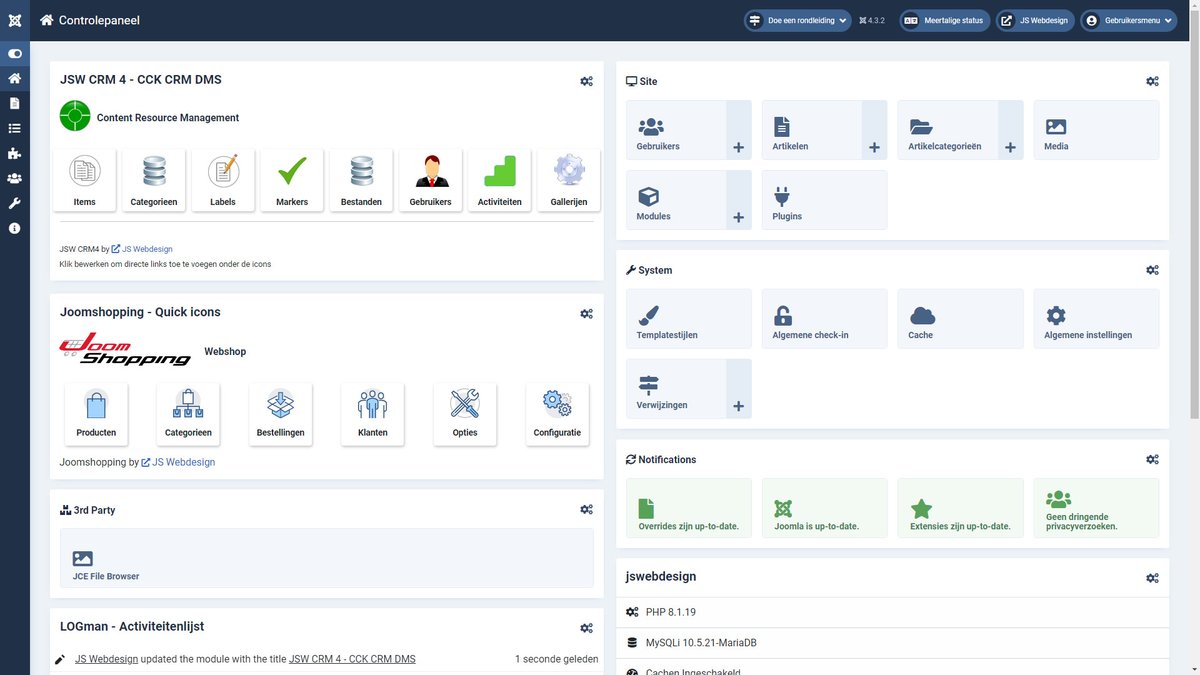The image size is (1200, 675).
Task: Open the JSW CRM 4 module link in LOGman
Action: pos(352,658)
